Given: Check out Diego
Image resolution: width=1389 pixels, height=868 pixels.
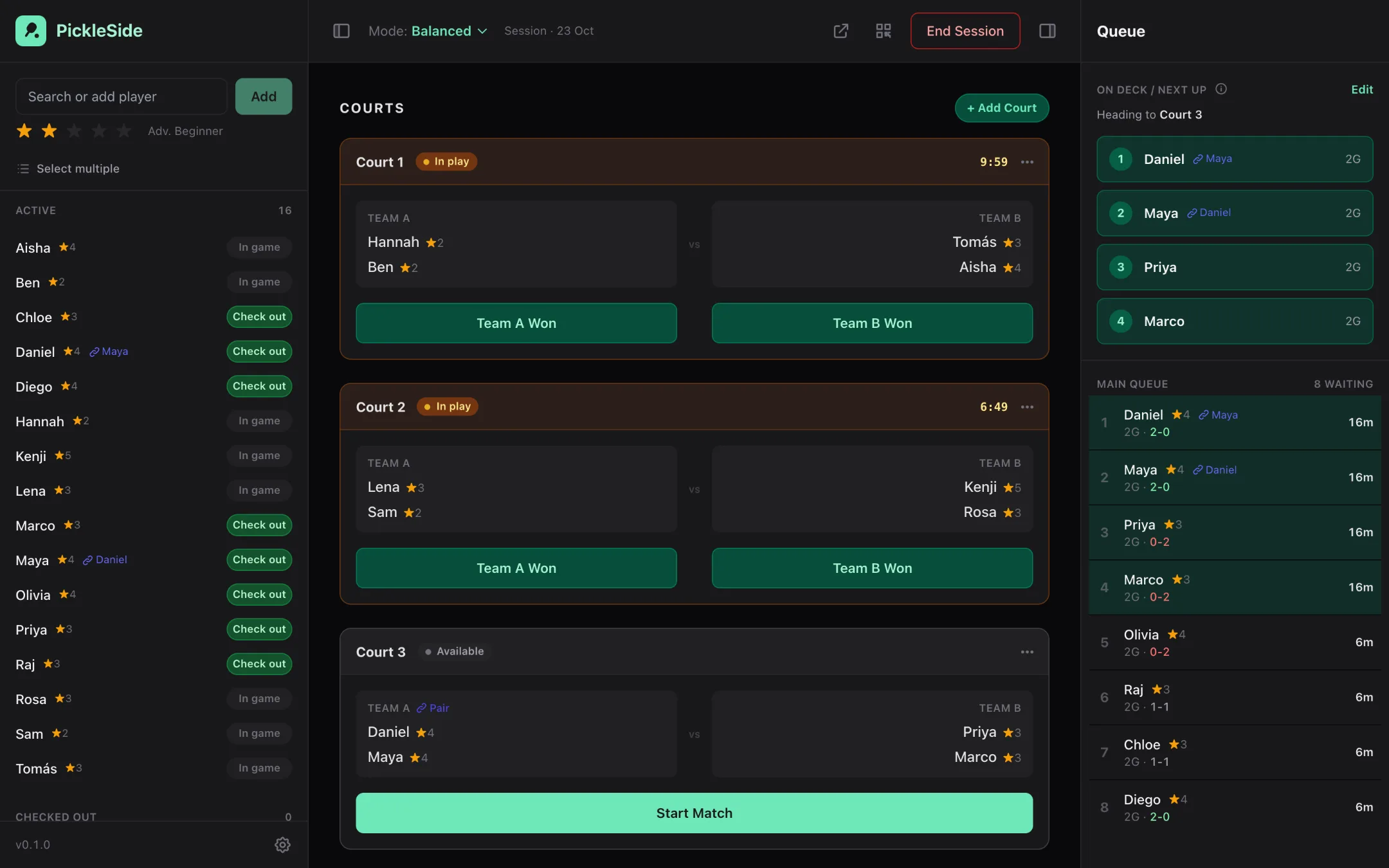Looking at the screenshot, I should (x=259, y=386).
